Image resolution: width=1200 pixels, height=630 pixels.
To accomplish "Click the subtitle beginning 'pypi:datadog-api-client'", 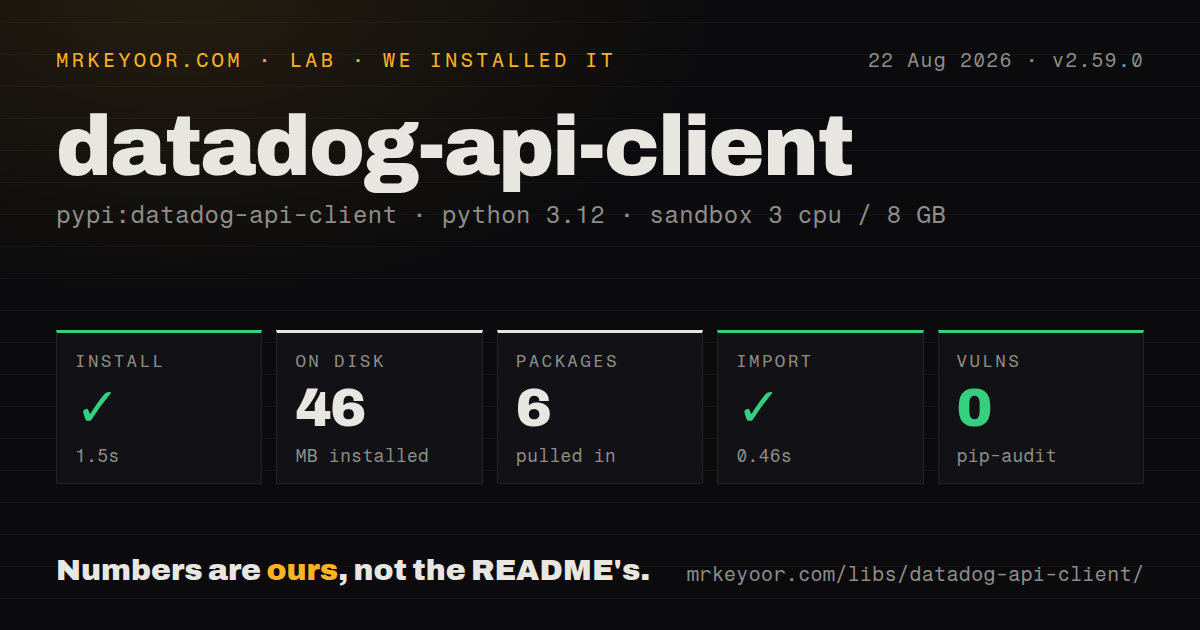I will pos(501,215).
